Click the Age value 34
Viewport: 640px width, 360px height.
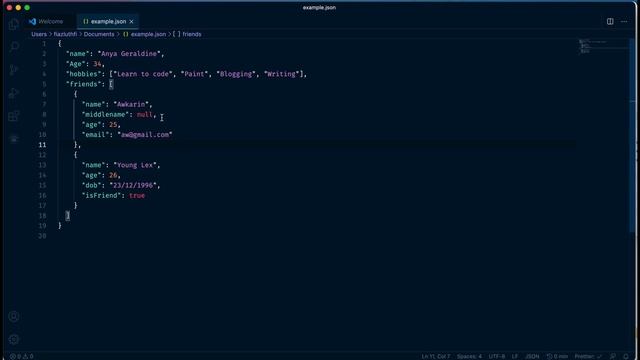(97, 64)
